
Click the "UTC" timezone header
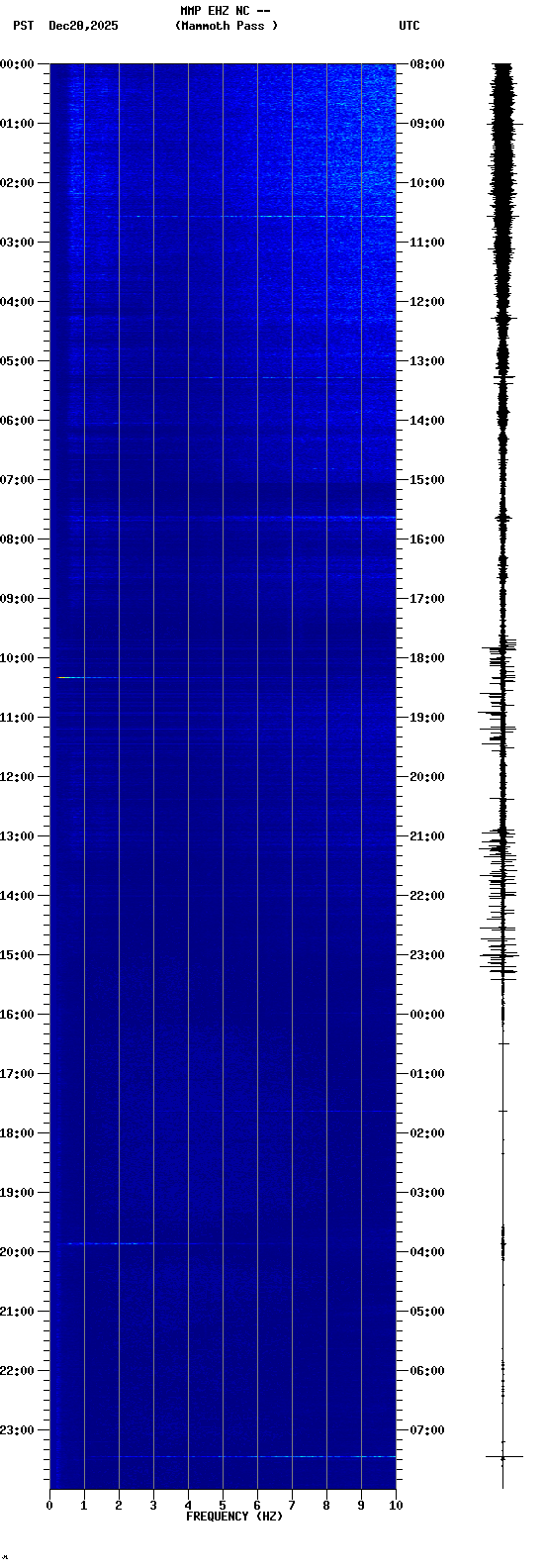click(x=409, y=26)
